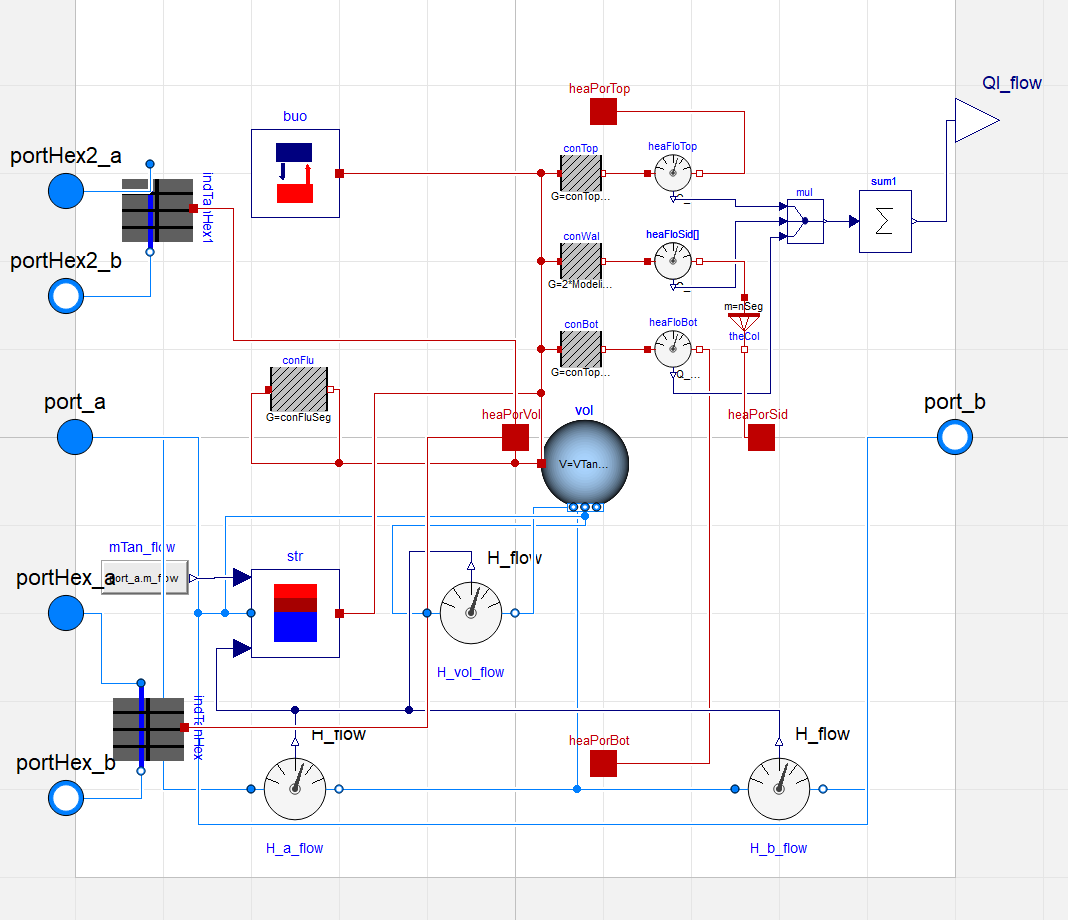Image resolution: width=1068 pixels, height=920 pixels.
Task: Click the conTop thermal conductor
Action: click(x=581, y=174)
